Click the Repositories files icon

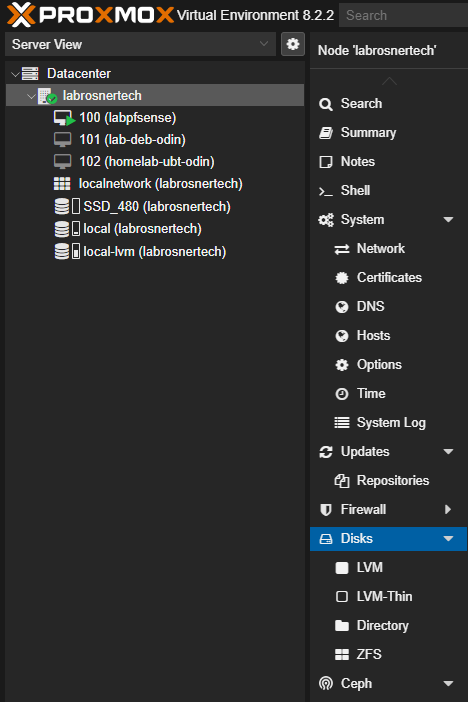tap(342, 481)
